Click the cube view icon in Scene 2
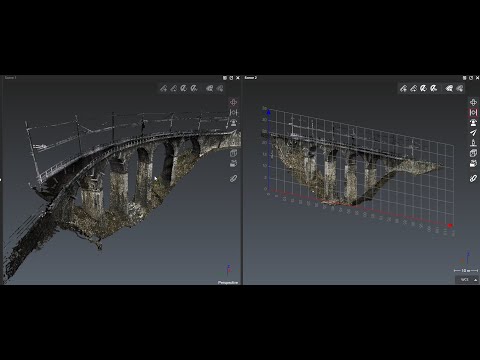Image resolution: width=480 pixels, height=360 pixels. click(473, 153)
